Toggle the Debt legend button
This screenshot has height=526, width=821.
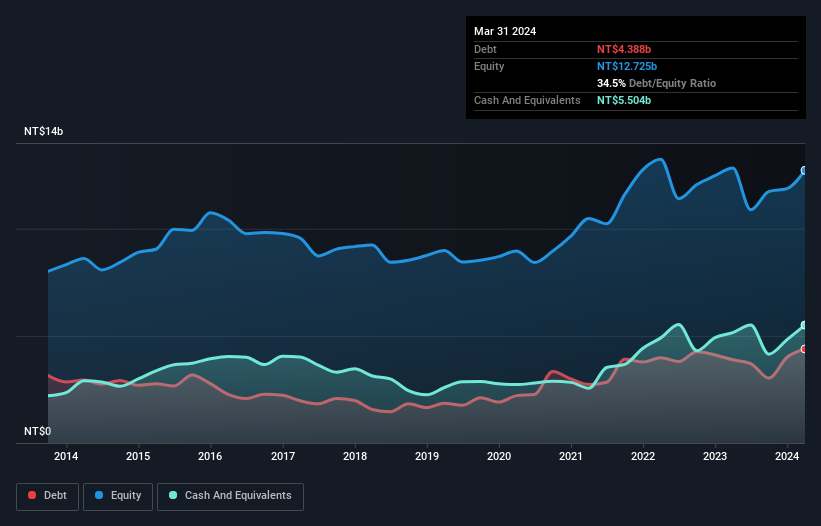[x=48, y=496]
